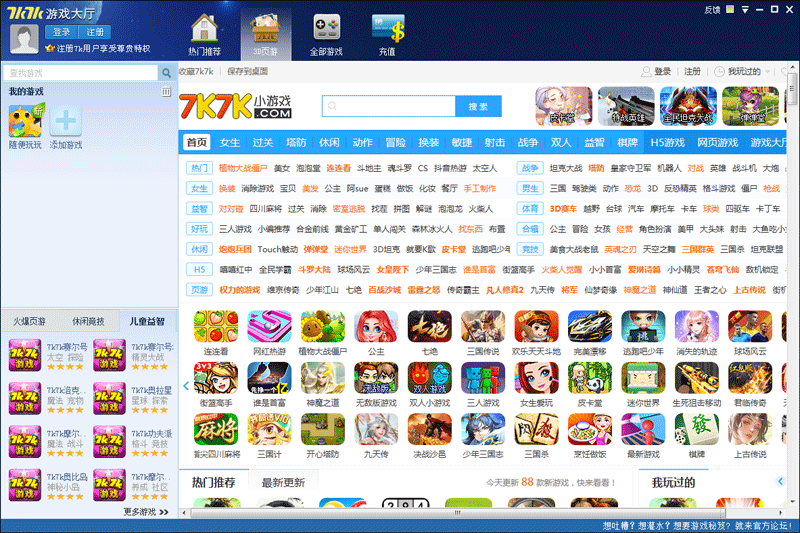800x533 pixels.
Task: Select the 儿童益智 sidebar tab
Action: (147, 321)
